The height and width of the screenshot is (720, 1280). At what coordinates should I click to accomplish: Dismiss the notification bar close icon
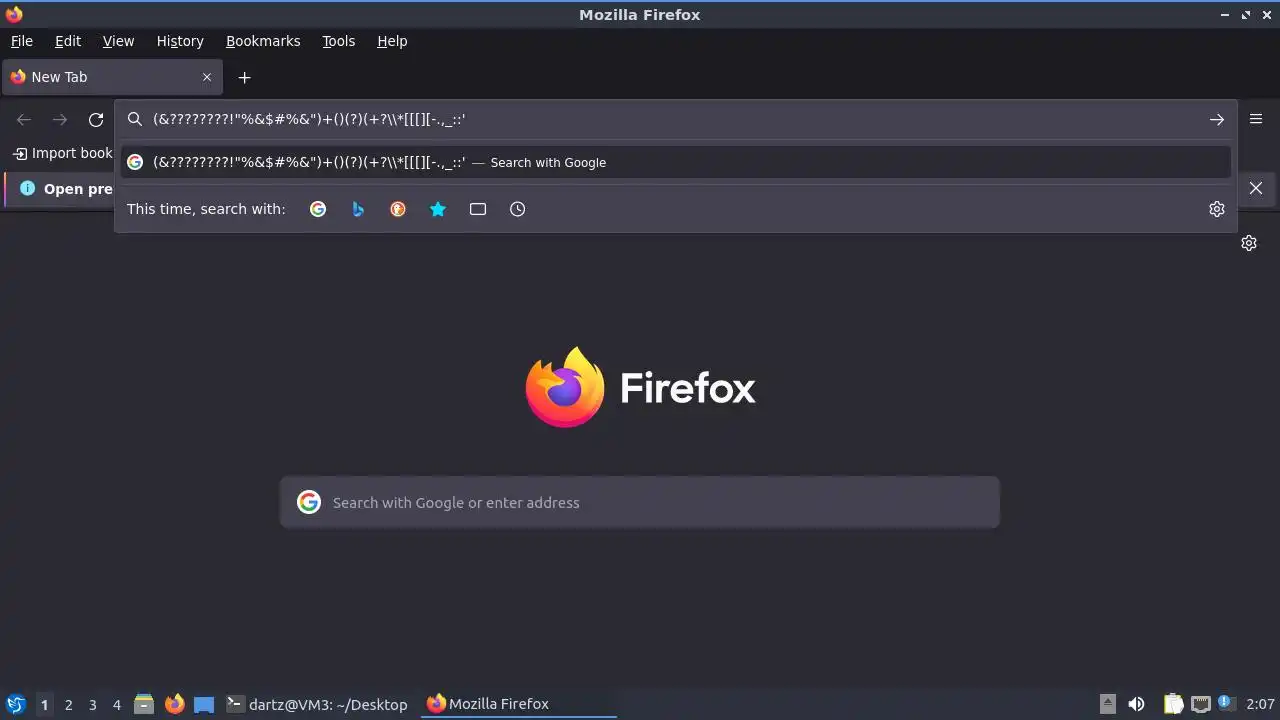click(x=1256, y=188)
